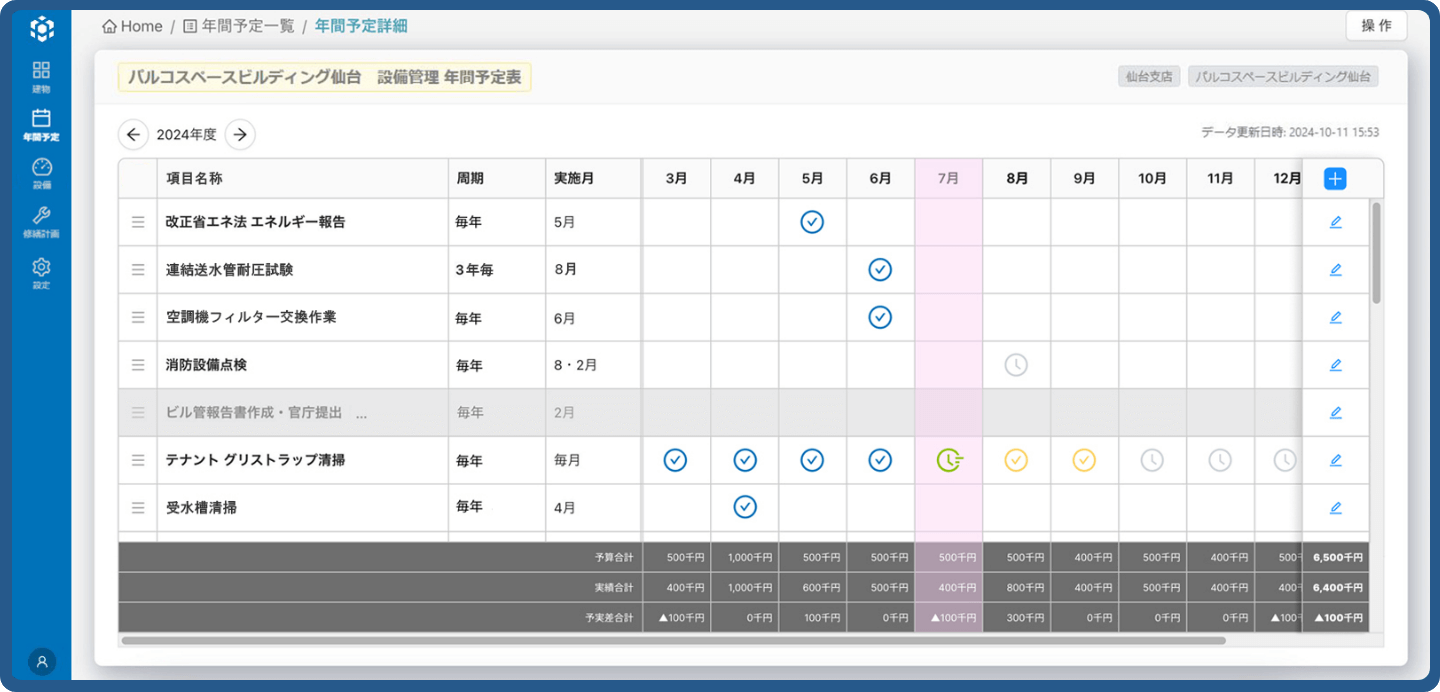Toggle May checkmark for 改正省エネ法 エネルギー報告
This screenshot has width=1440, height=692.
pyautogui.click(x=812, y=222)
